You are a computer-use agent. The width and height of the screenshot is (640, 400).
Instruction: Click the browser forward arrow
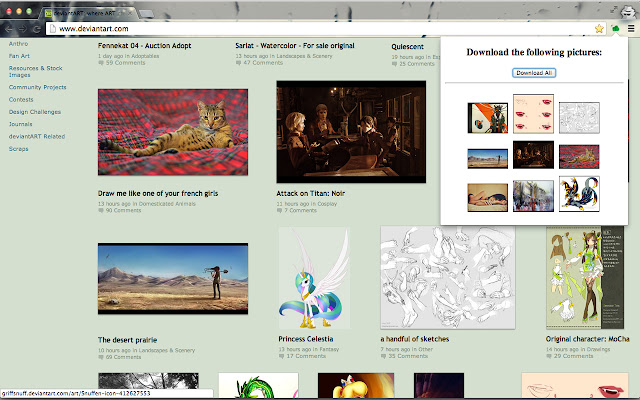tap(22, 29)
